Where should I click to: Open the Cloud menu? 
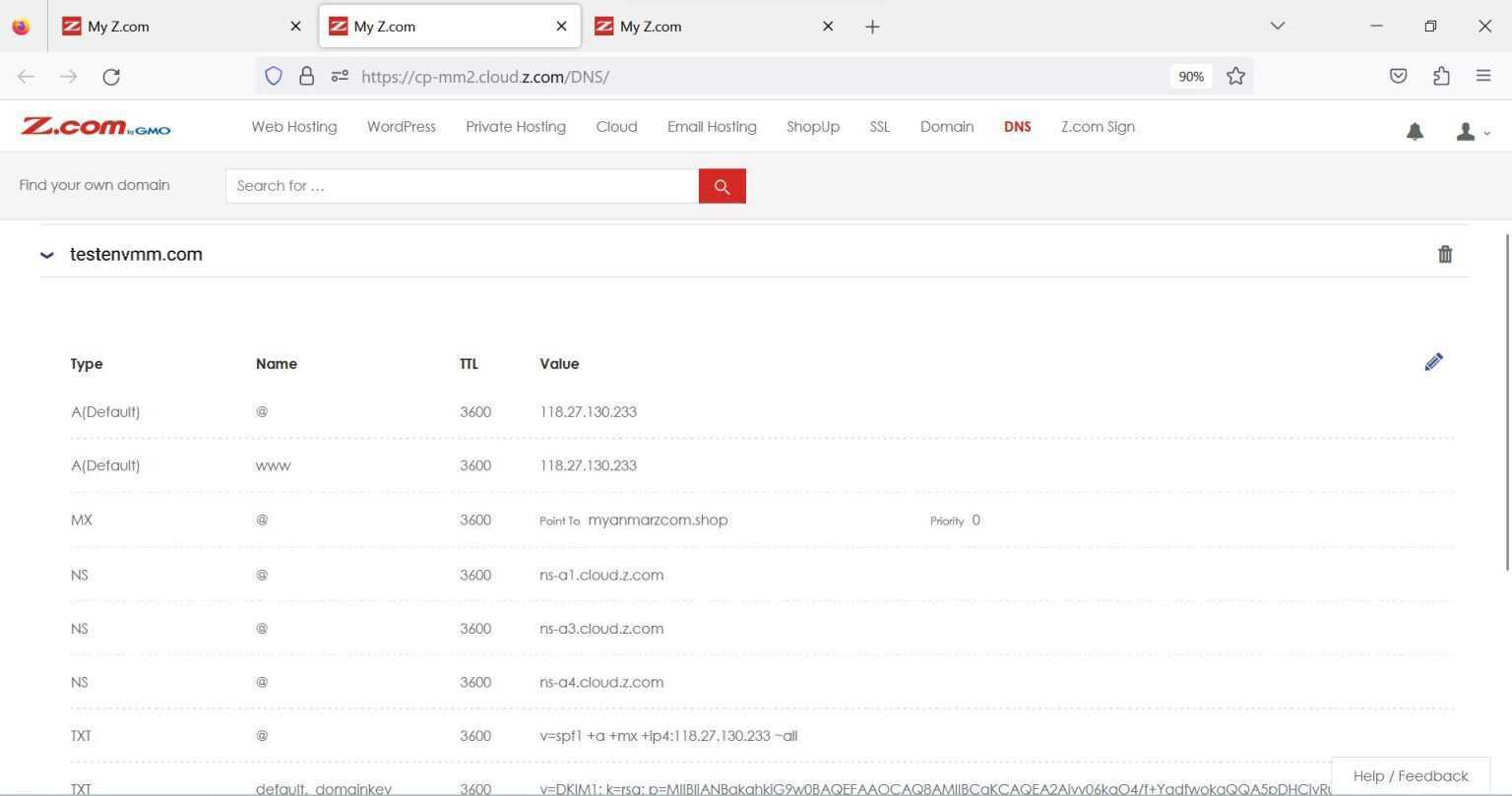[616, 126]
